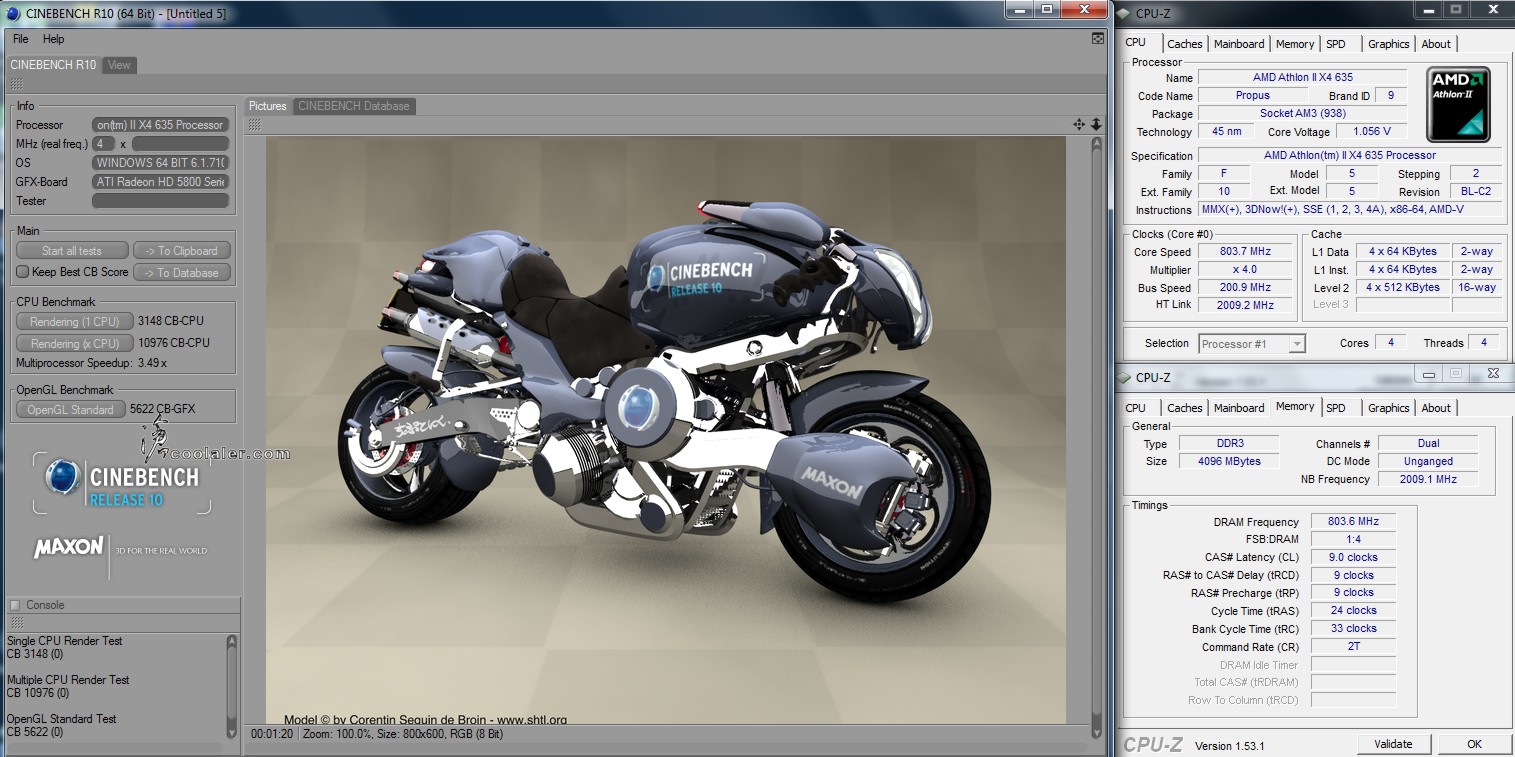The image size is (1515, 757).
Task: Click the Cinebench app icon in title bar
Action: coord(13,14)
